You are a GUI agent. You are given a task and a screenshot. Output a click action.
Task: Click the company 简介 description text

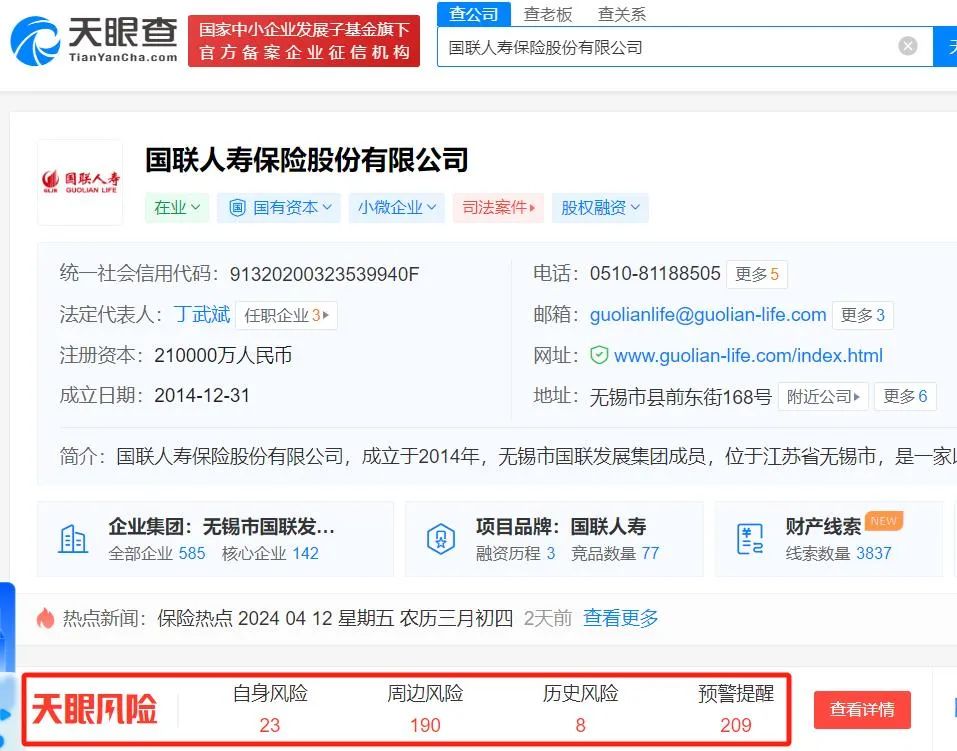point(536,456)
